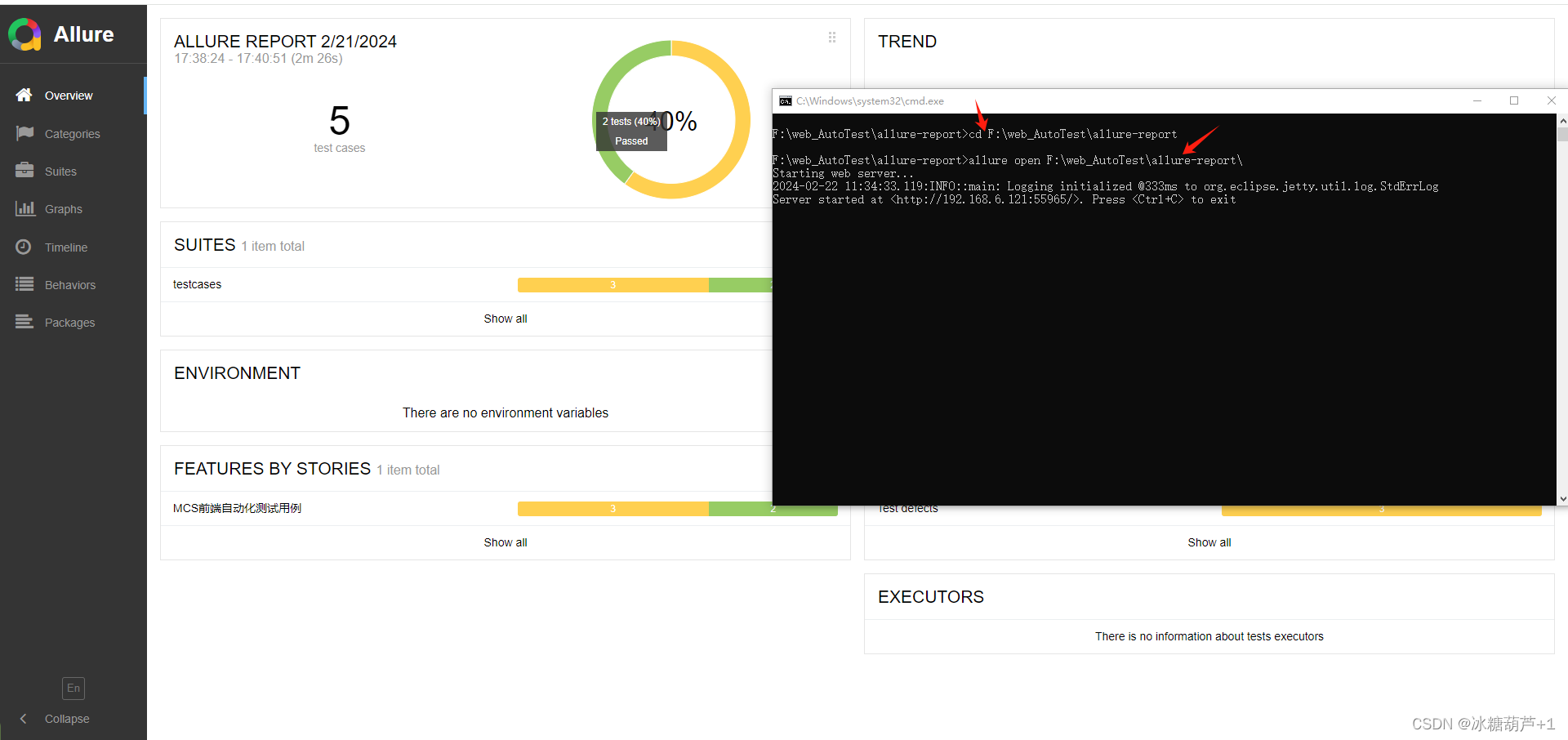Maximize the cmd.exe window

(1514, 101)
